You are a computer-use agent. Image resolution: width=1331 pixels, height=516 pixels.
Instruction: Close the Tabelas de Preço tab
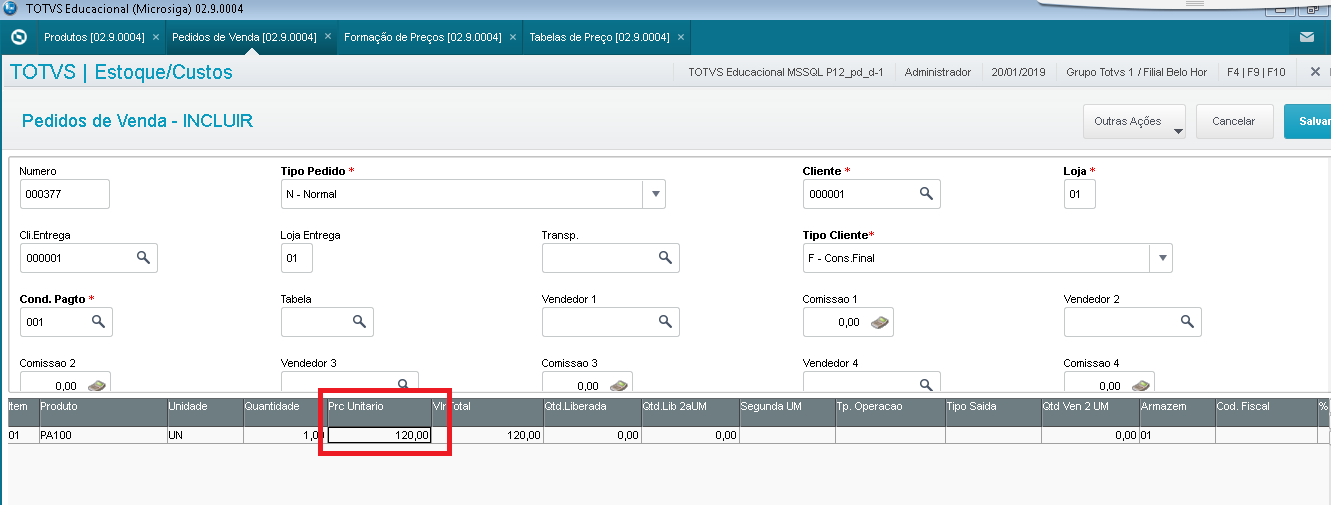tap(681, 37)
